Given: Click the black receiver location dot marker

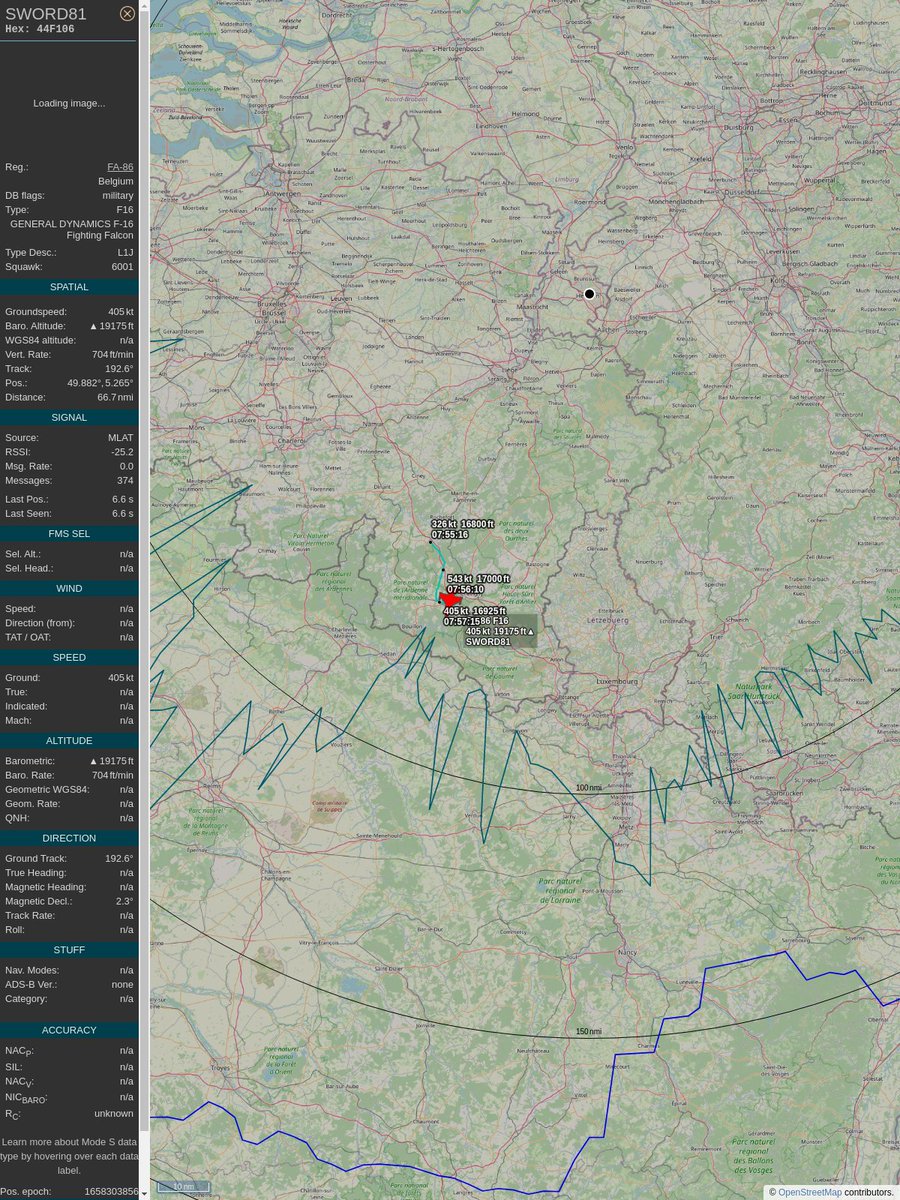Looking at the screenshot, I should click(x=589, y=293).
